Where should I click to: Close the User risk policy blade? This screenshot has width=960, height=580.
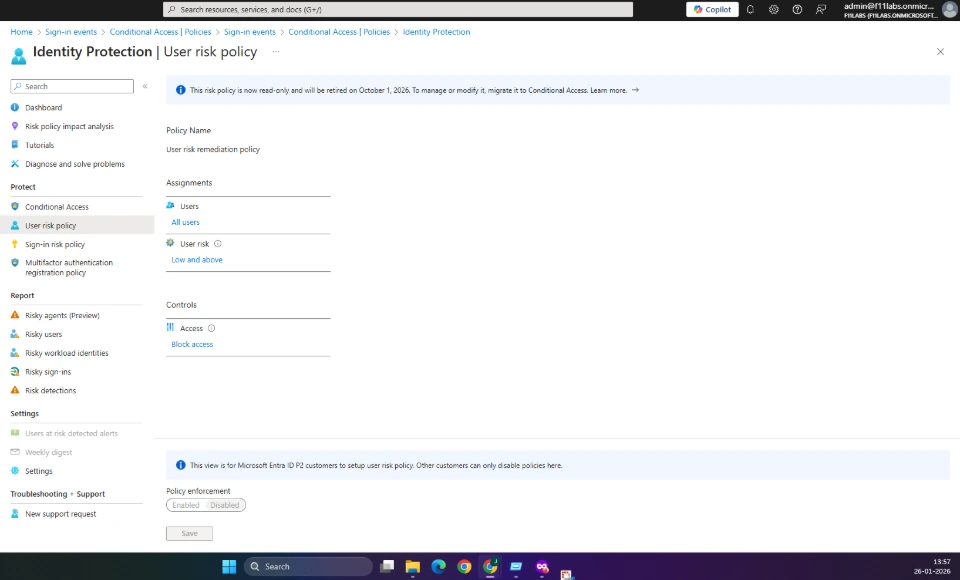tap(940, 51)
